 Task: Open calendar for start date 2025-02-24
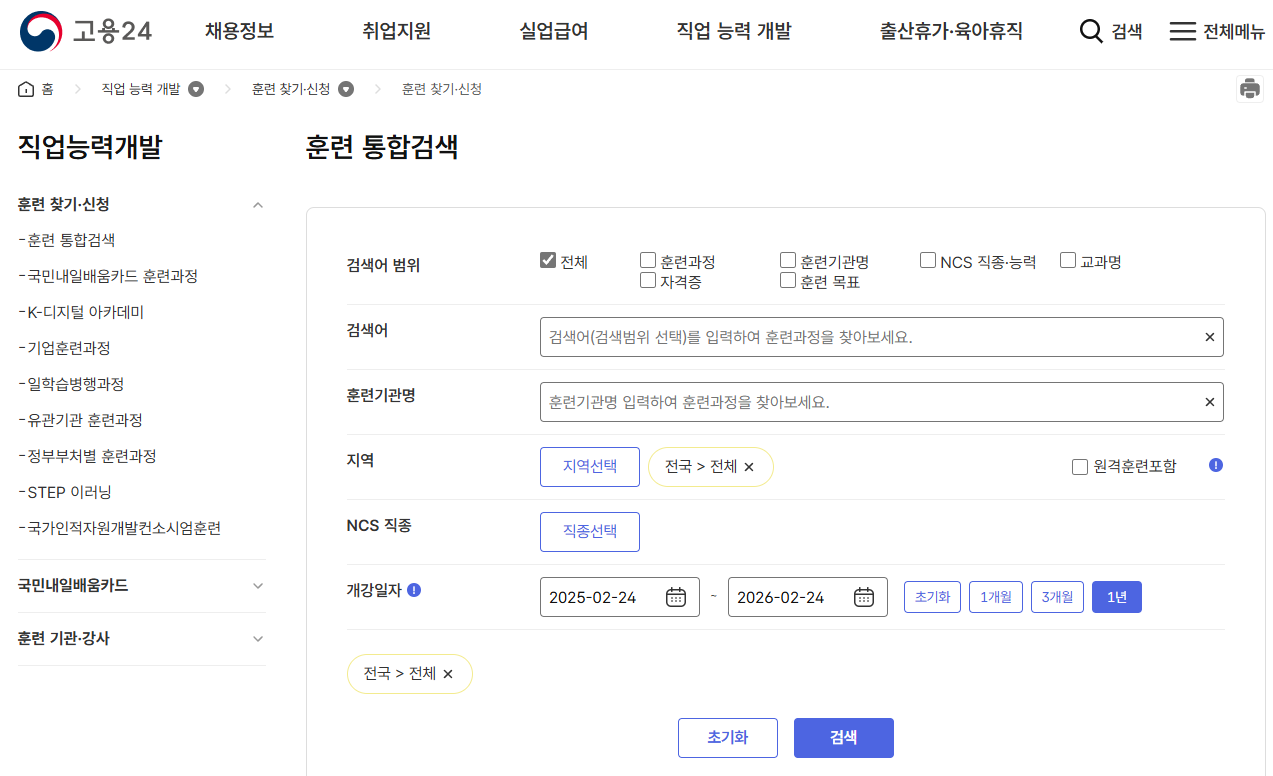click(676, 597)
